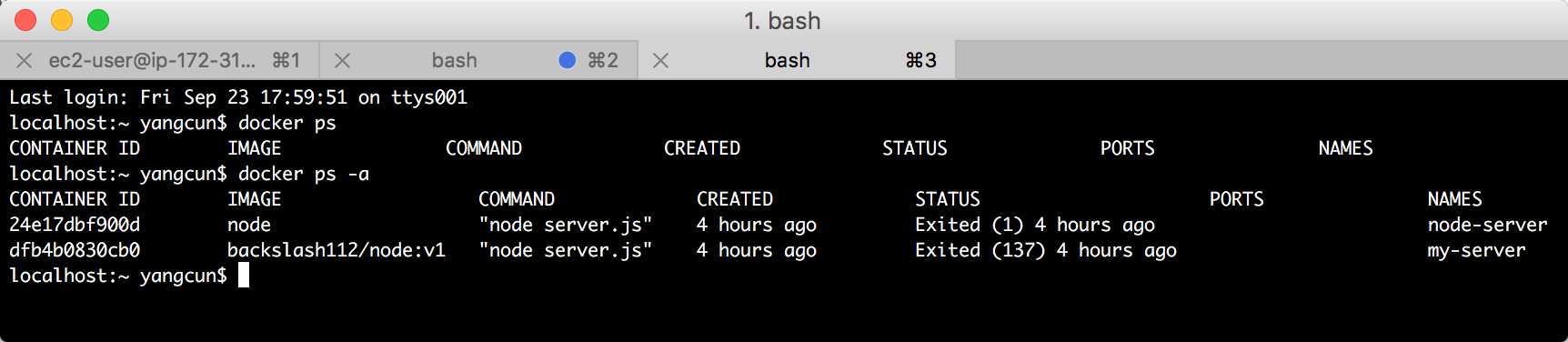
Task: Click the terminal cursor at the prompt
Action: pyautogui.click(x=244, y=276)
